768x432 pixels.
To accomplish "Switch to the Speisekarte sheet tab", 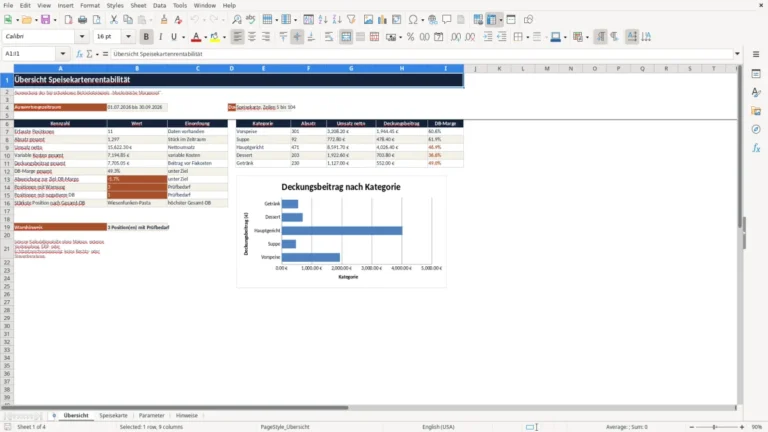I will [x=113, y=415].
